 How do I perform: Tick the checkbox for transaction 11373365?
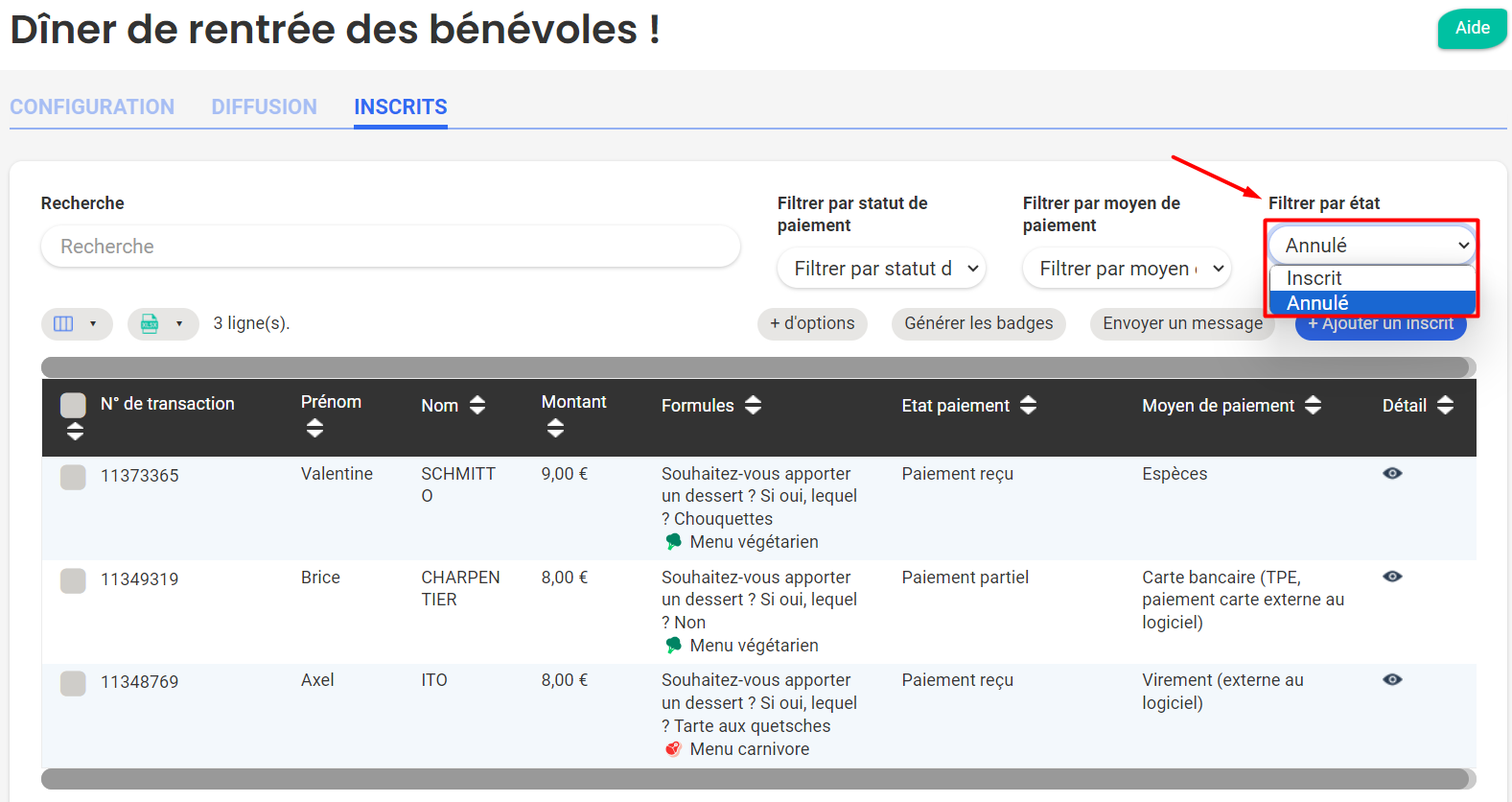click(x=73, y=477)
